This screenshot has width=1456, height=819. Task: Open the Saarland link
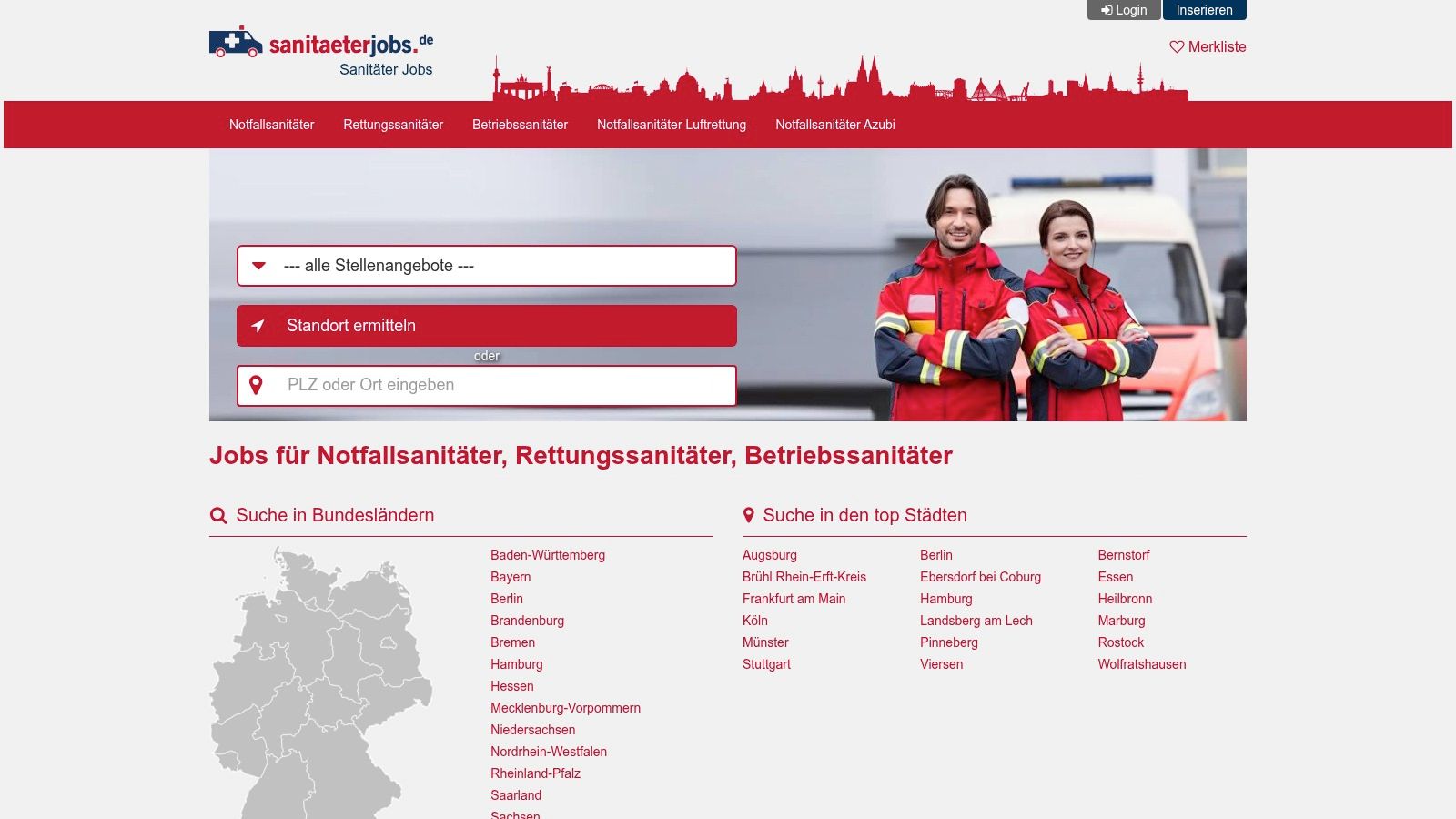pyautogui.click(x=516, y=795)
